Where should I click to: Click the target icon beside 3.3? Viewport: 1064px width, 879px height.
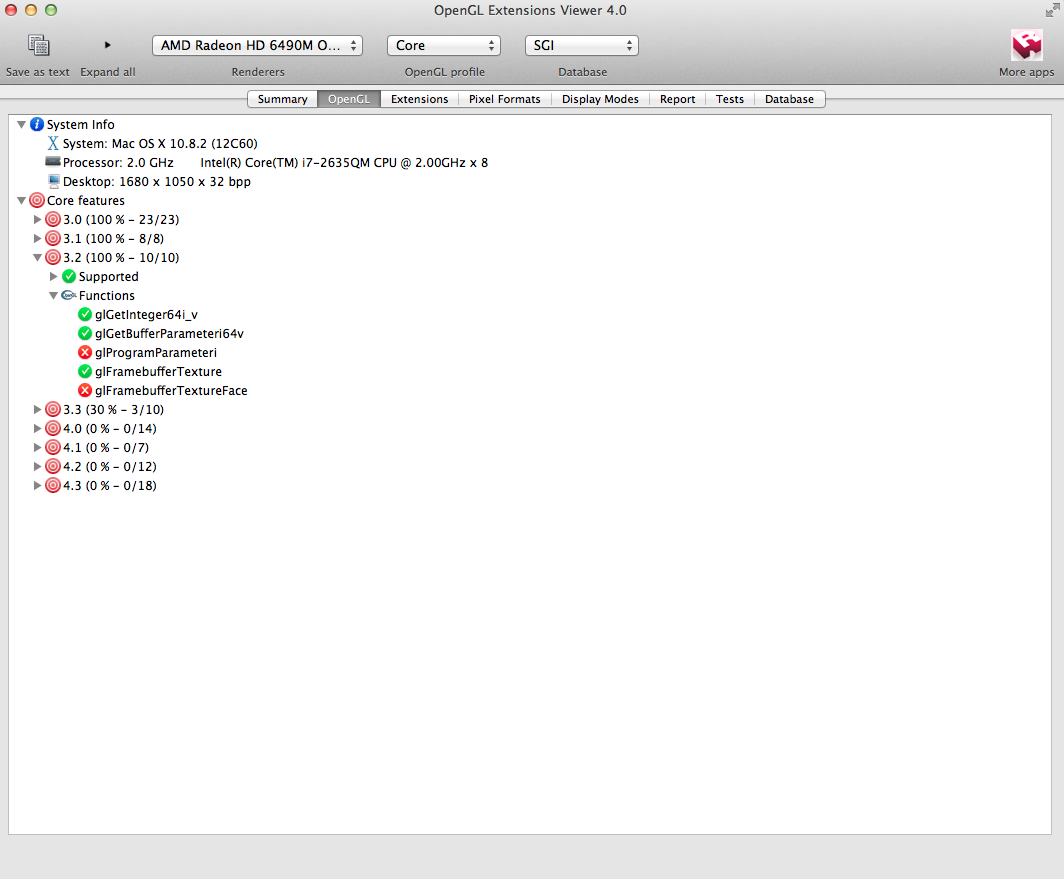pyautogui.click(x=53, y=409)
